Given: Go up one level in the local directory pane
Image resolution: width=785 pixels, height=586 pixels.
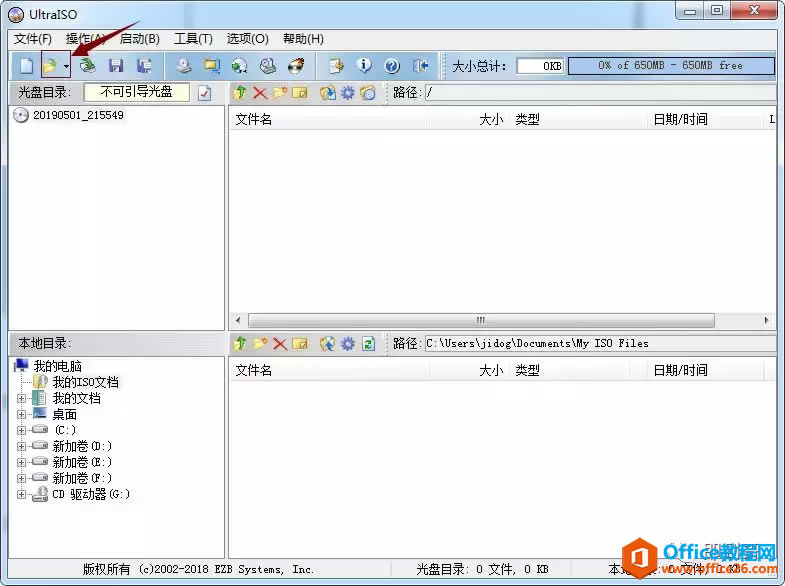Looking at the screenshot, I should (240, 343).
